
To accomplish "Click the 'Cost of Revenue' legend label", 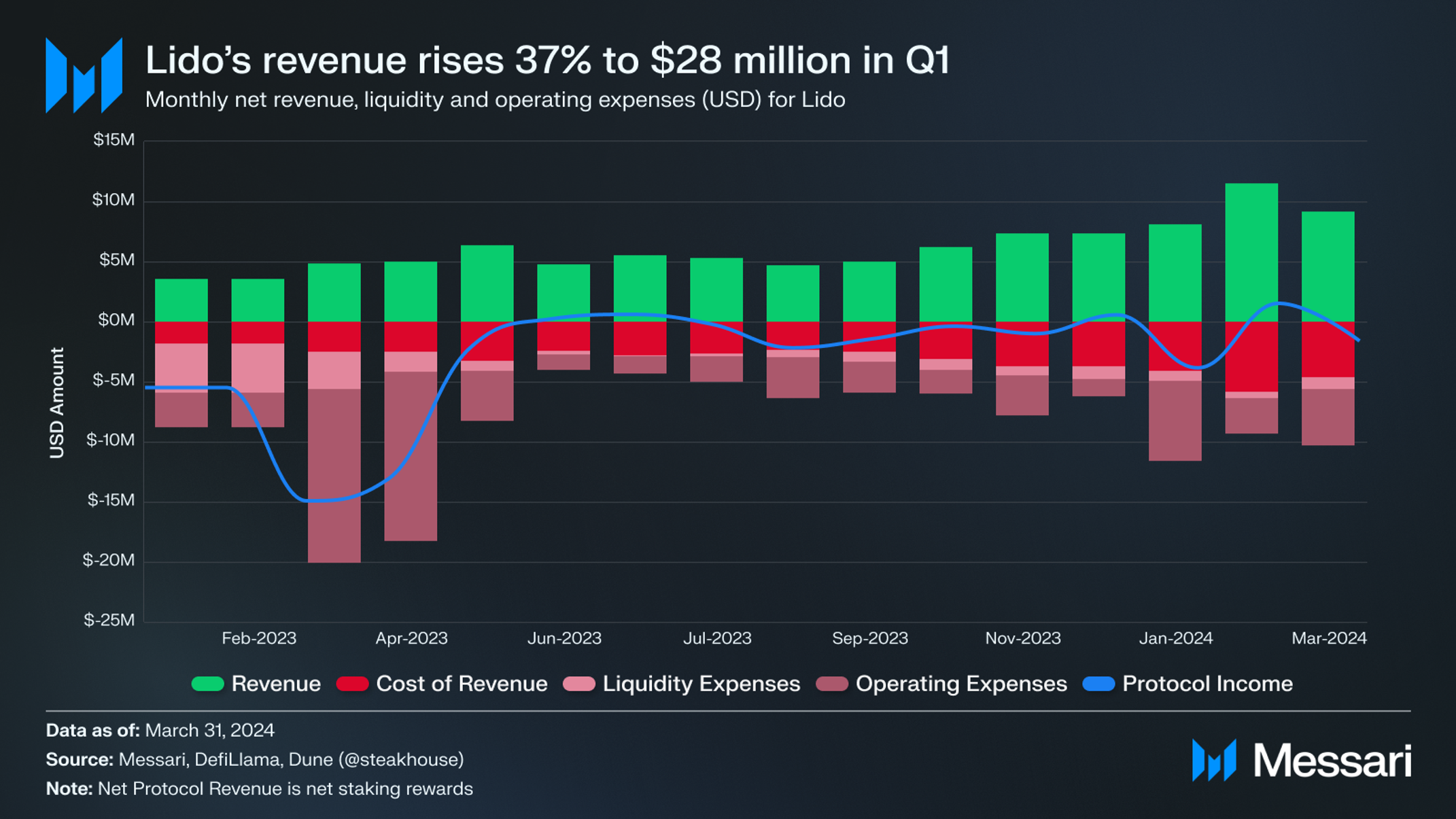I will click(x=462, y=684).
